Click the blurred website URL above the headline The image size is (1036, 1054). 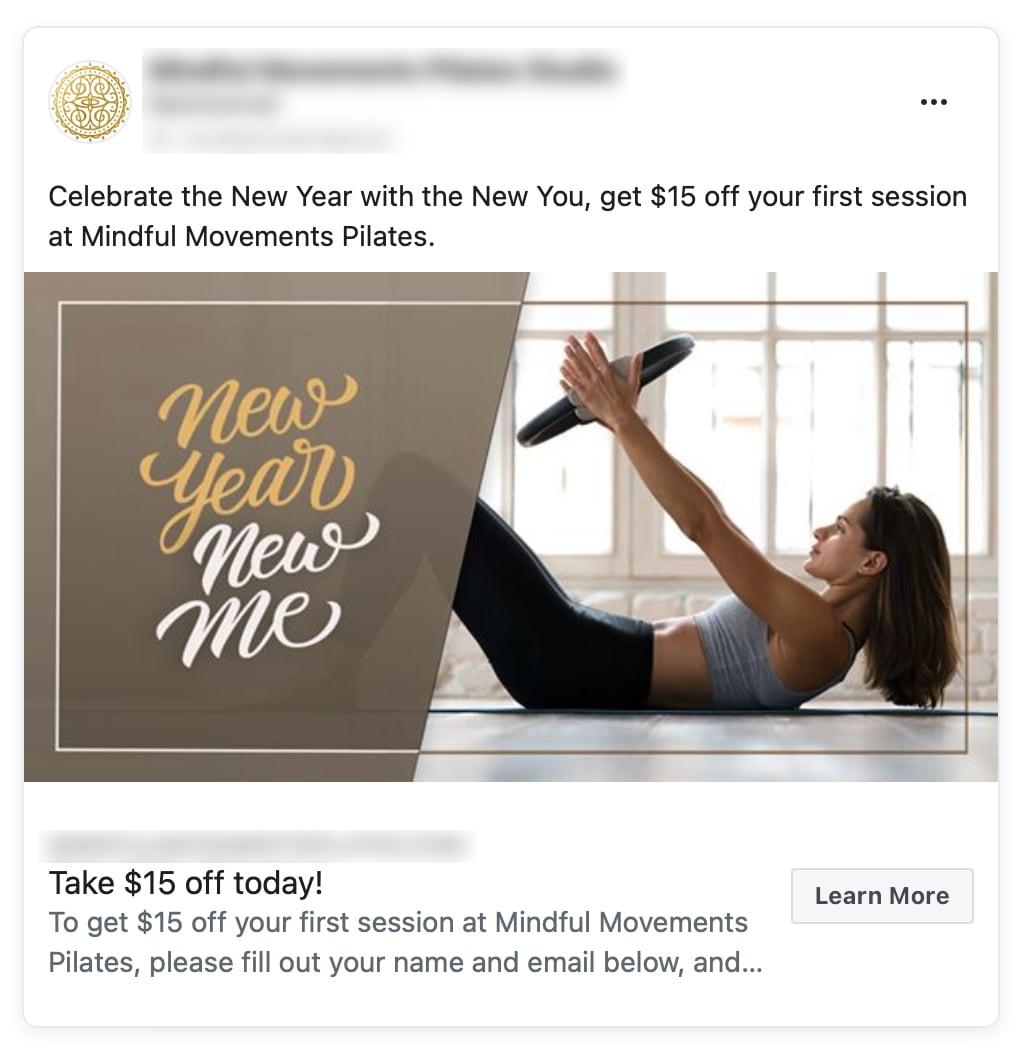(257, 844)
